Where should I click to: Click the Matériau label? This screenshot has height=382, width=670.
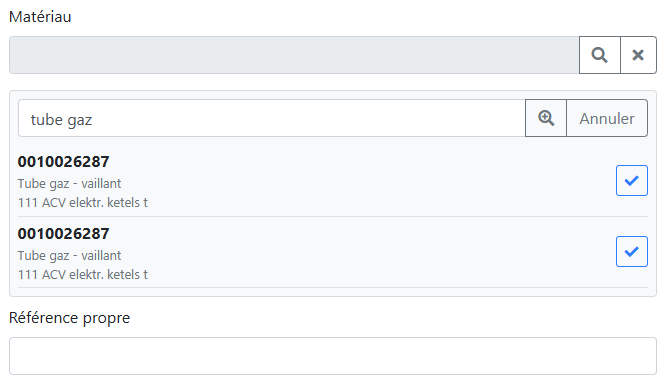pos(40,17)
